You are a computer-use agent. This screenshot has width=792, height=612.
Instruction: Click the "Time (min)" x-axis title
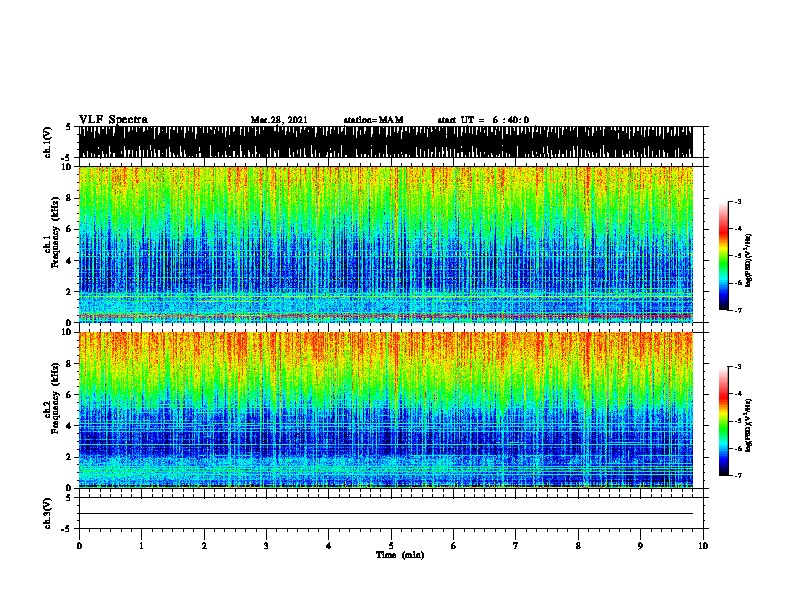(x=400, y=555)
